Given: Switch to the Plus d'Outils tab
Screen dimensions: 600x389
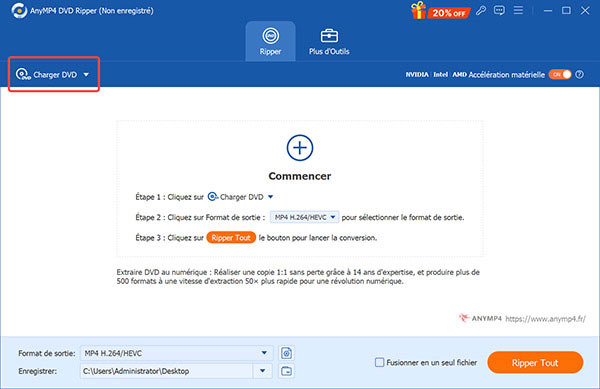Looking at the screenshot, I should (x=329, y=41).
